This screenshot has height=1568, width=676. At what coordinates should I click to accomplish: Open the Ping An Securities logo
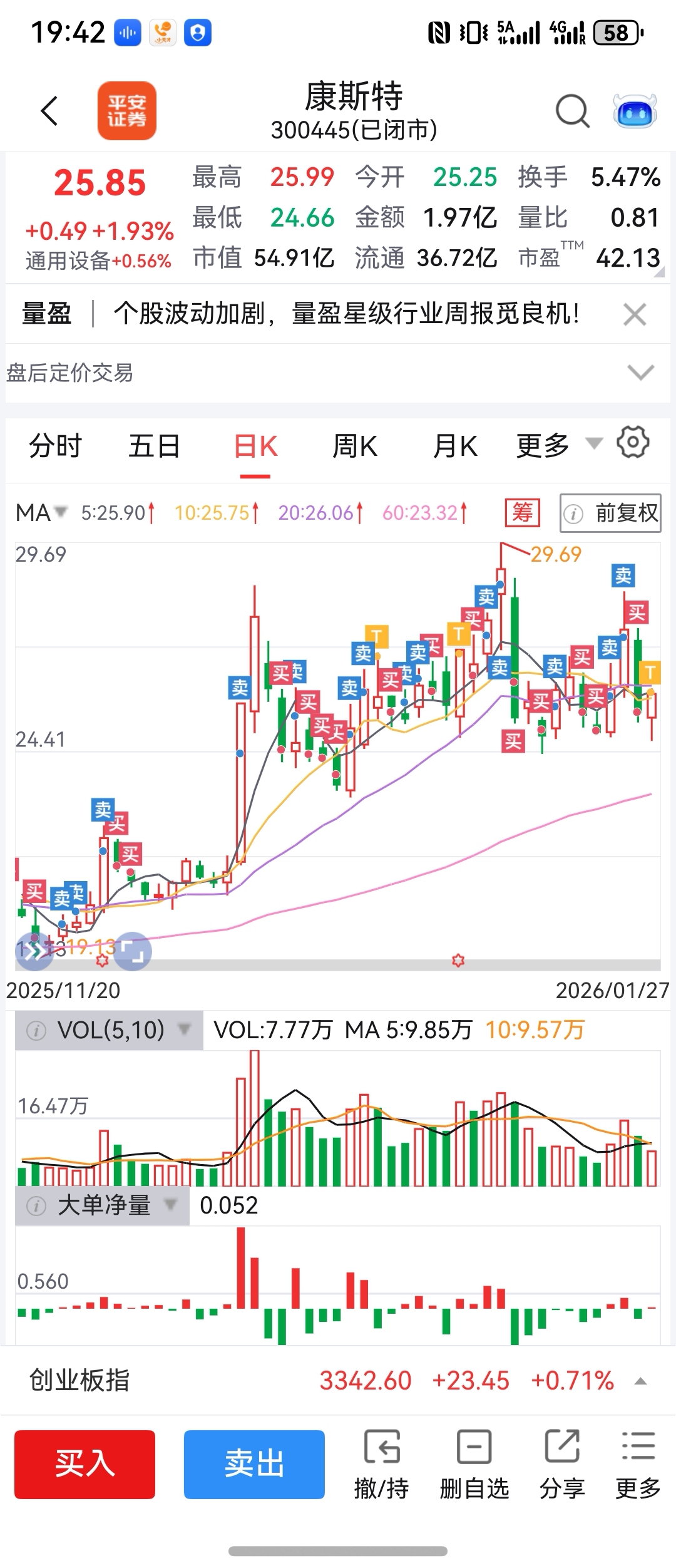click(x=127, y=111)
